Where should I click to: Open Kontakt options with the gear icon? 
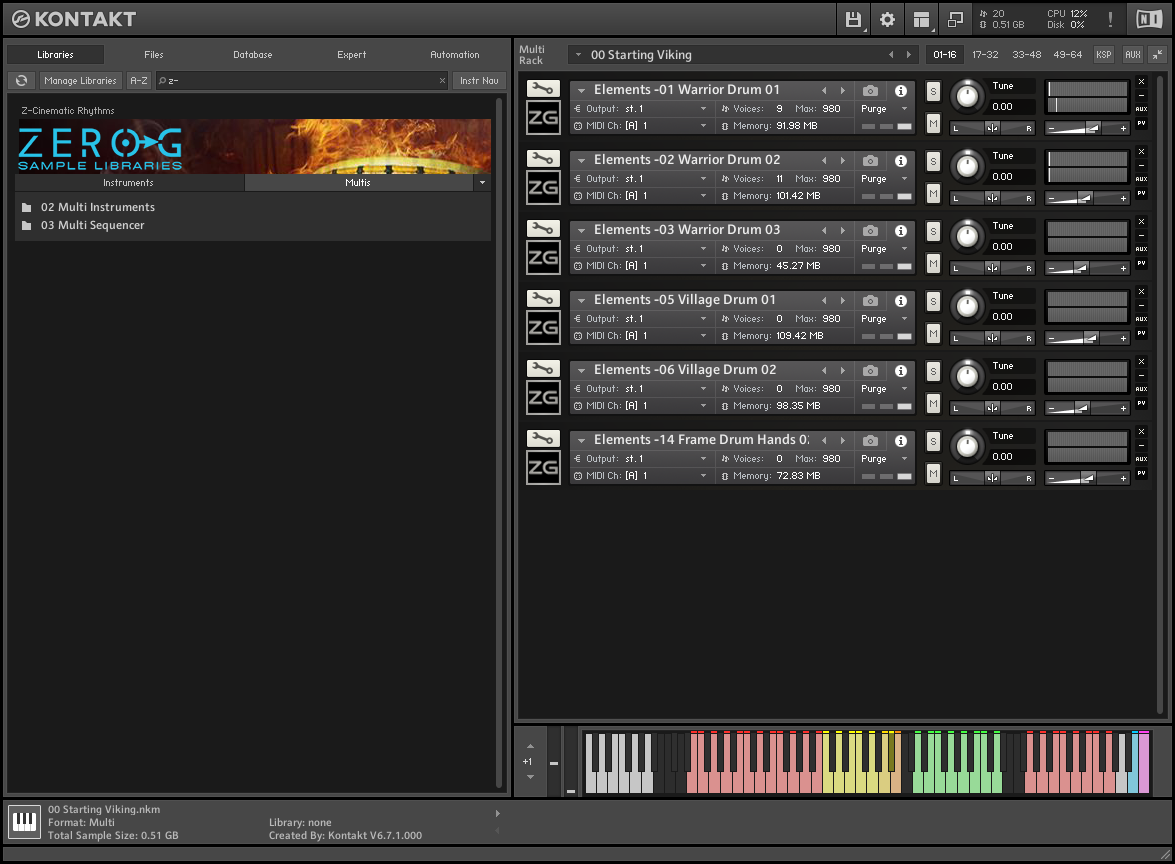886,19
